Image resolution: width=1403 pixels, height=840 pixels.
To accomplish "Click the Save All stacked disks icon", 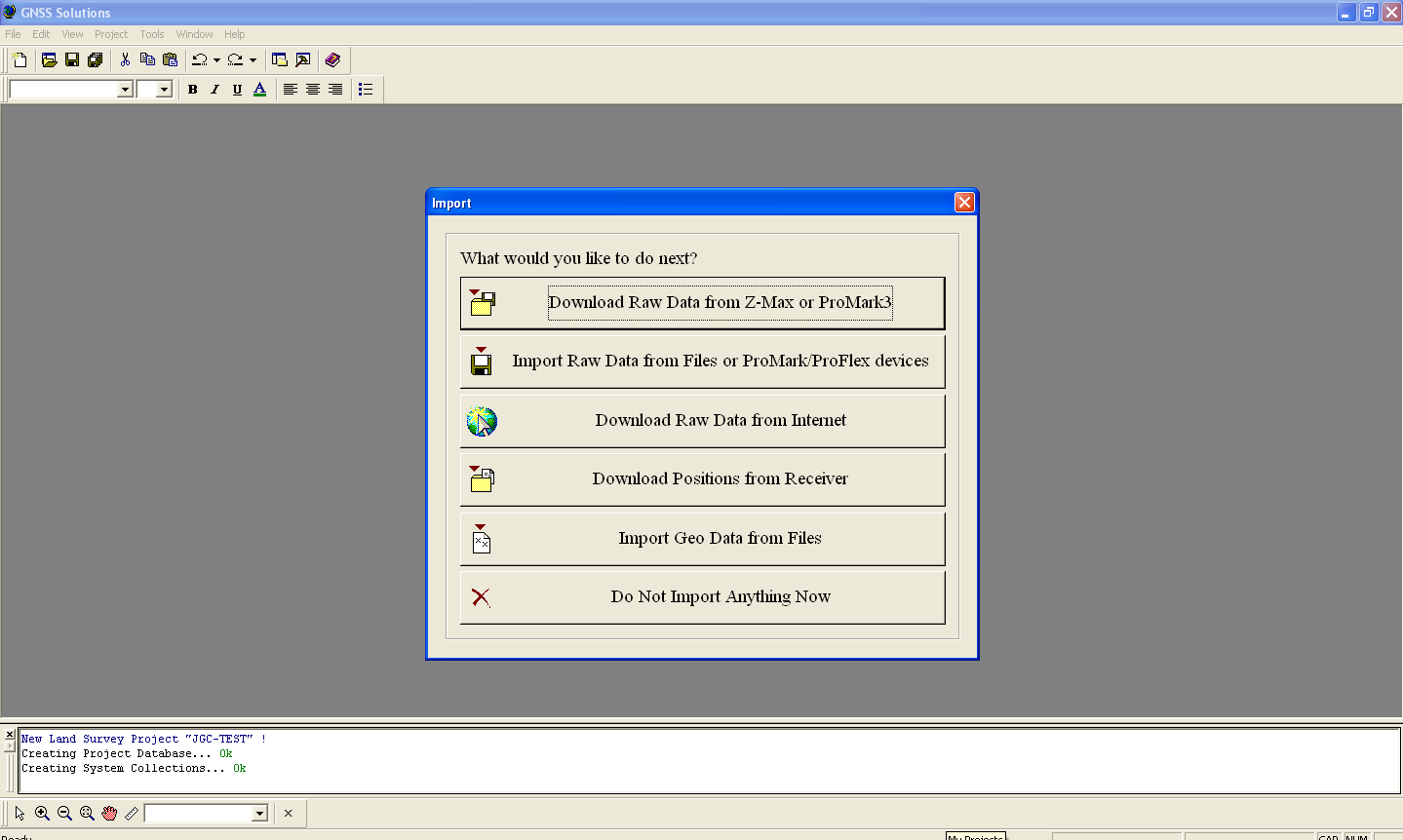I will point(95,59).
